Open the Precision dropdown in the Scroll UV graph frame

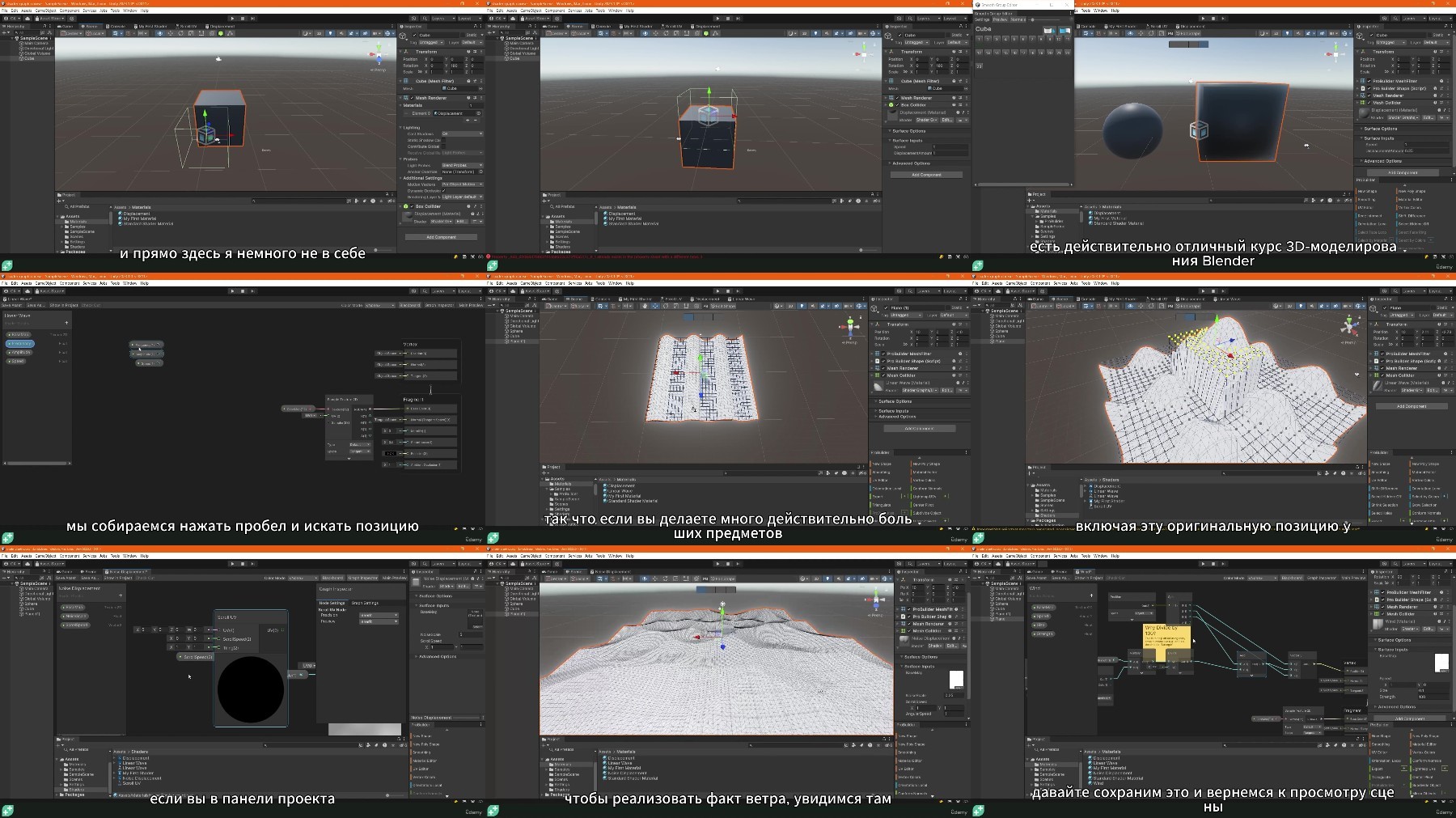click(379, 615)
